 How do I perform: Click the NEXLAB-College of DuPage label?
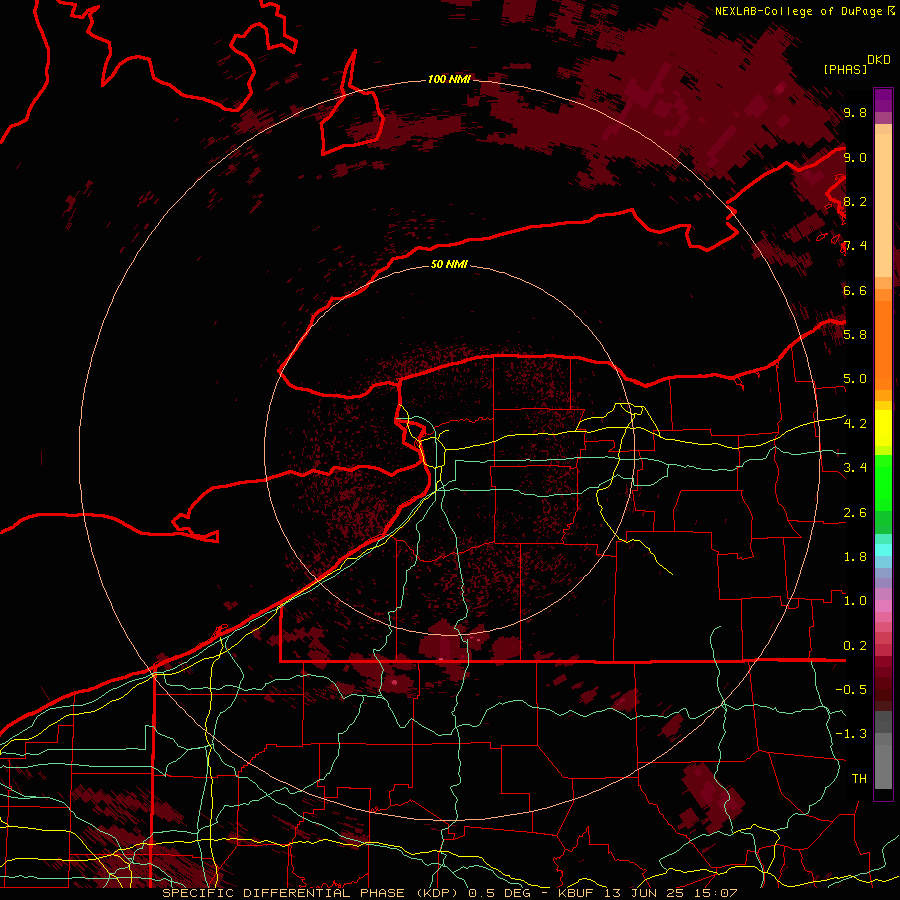pyautogui.click(x=798, y=11)
